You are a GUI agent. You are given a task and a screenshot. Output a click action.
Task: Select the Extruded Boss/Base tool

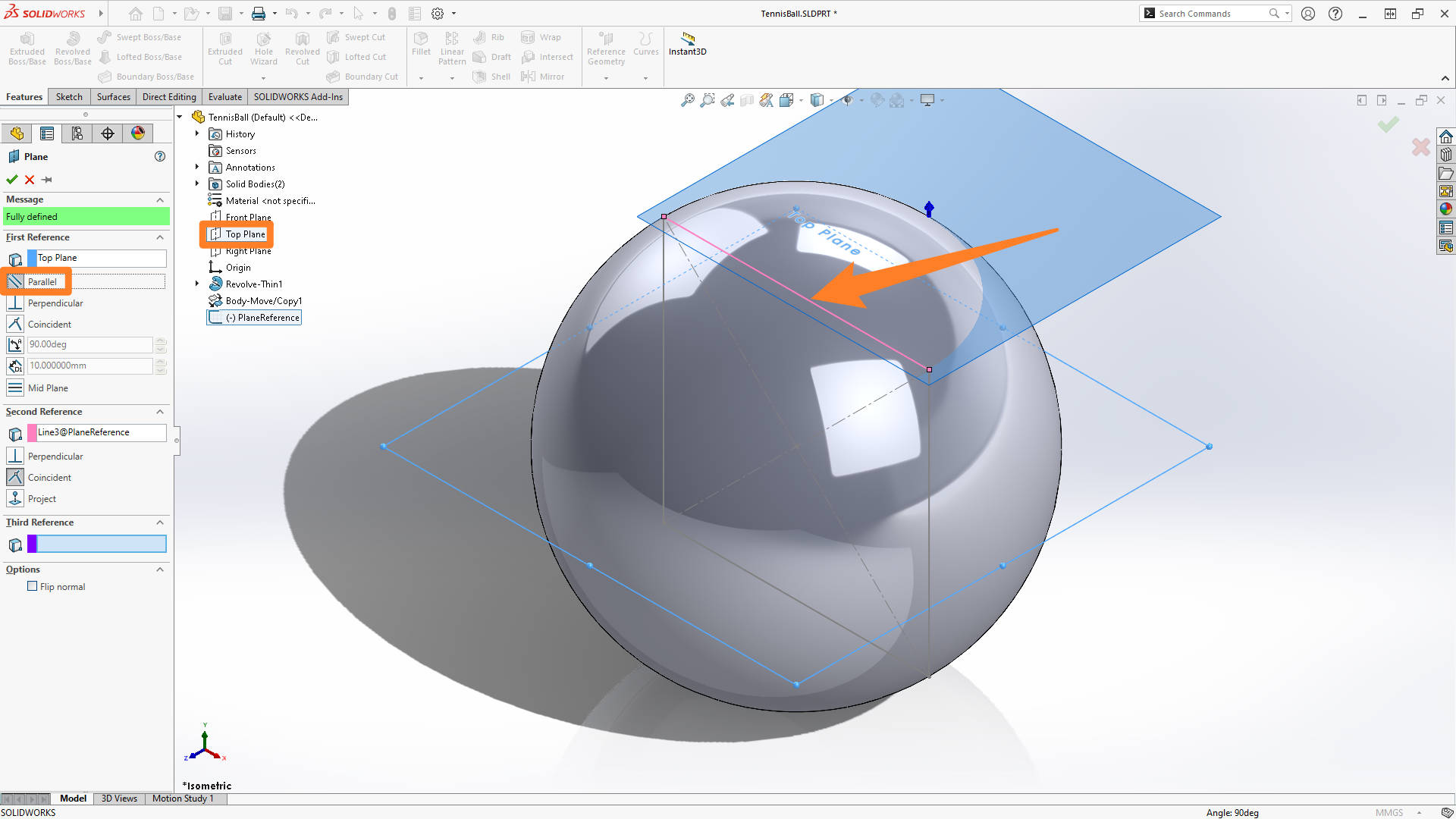pyautogui.click(x=27, y=48)
